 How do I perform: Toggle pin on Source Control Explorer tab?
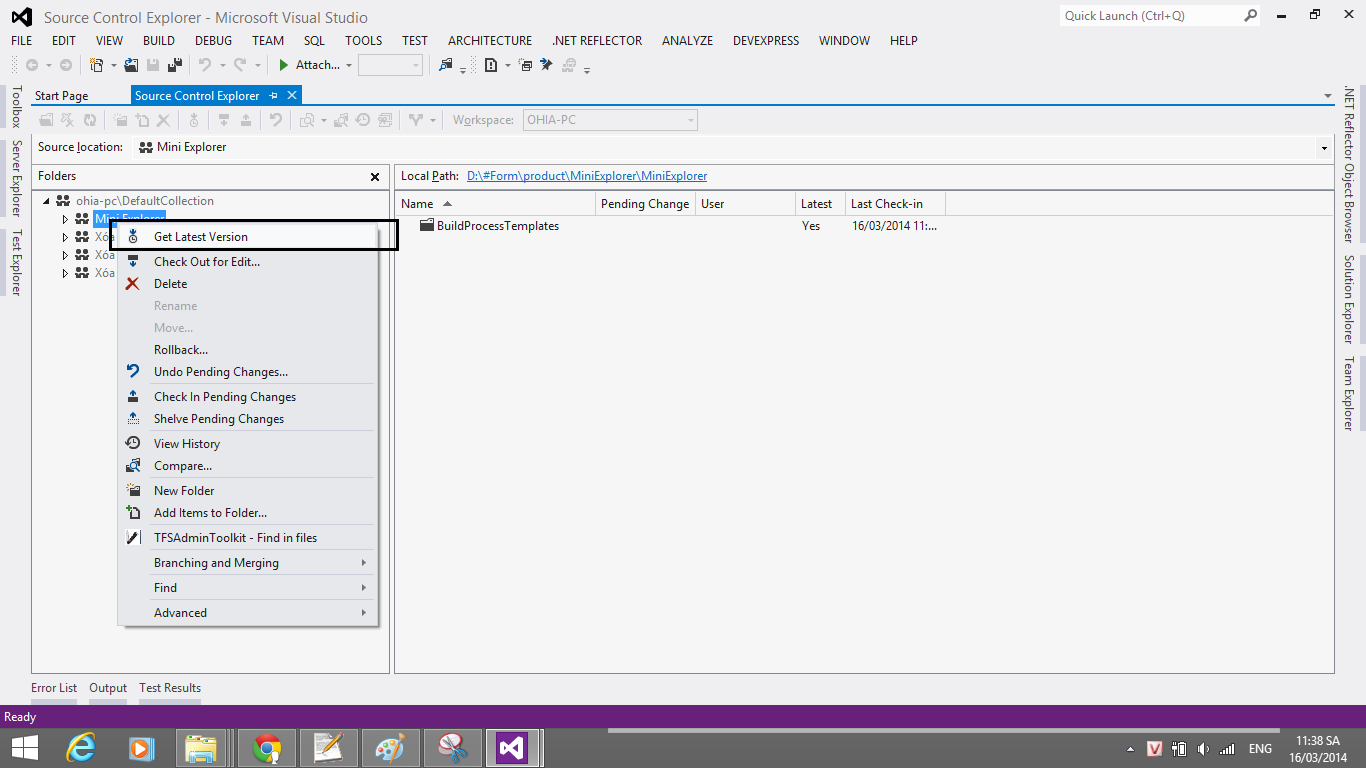click(273, 96)
